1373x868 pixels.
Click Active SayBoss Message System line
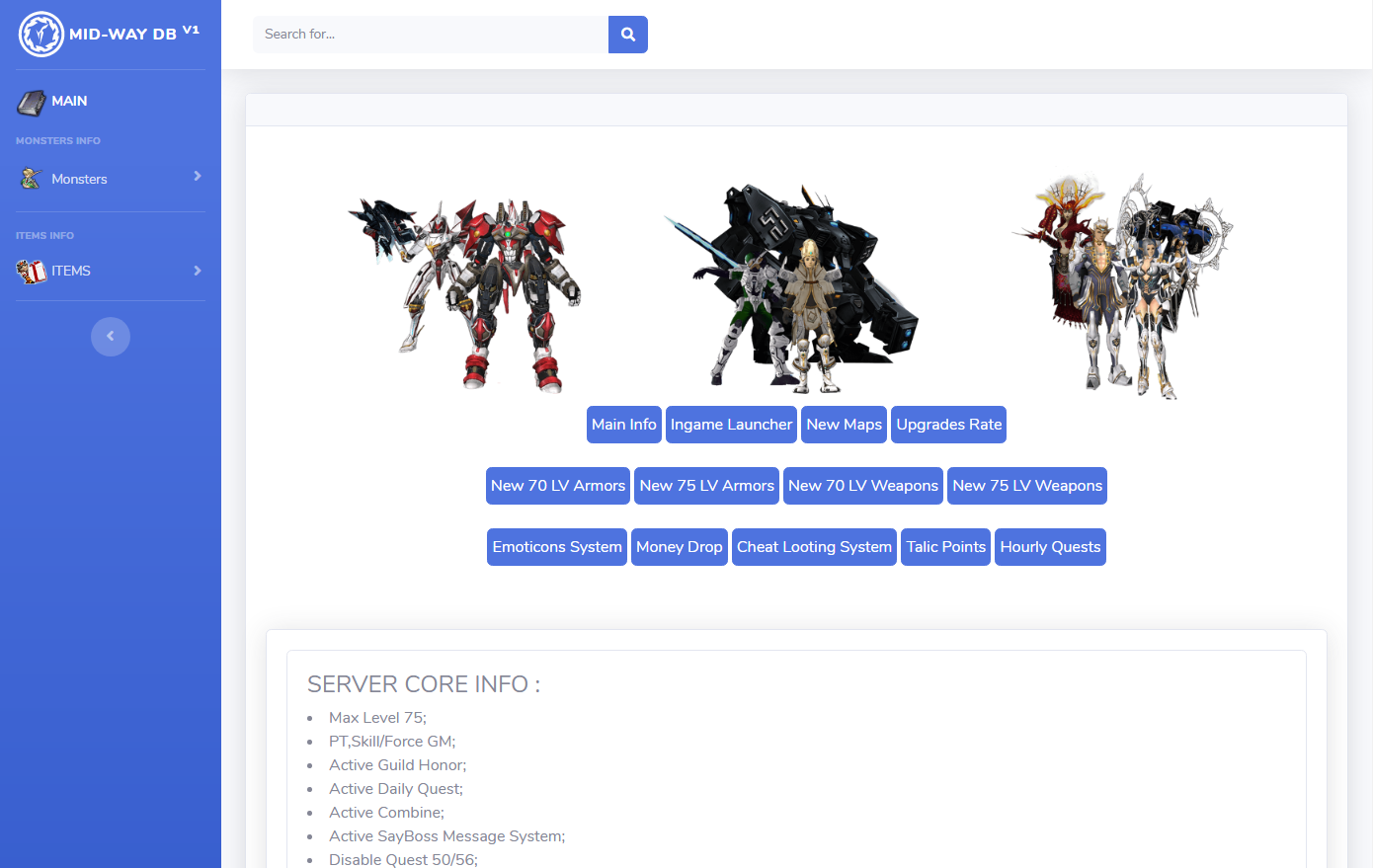tap(446, 836)
